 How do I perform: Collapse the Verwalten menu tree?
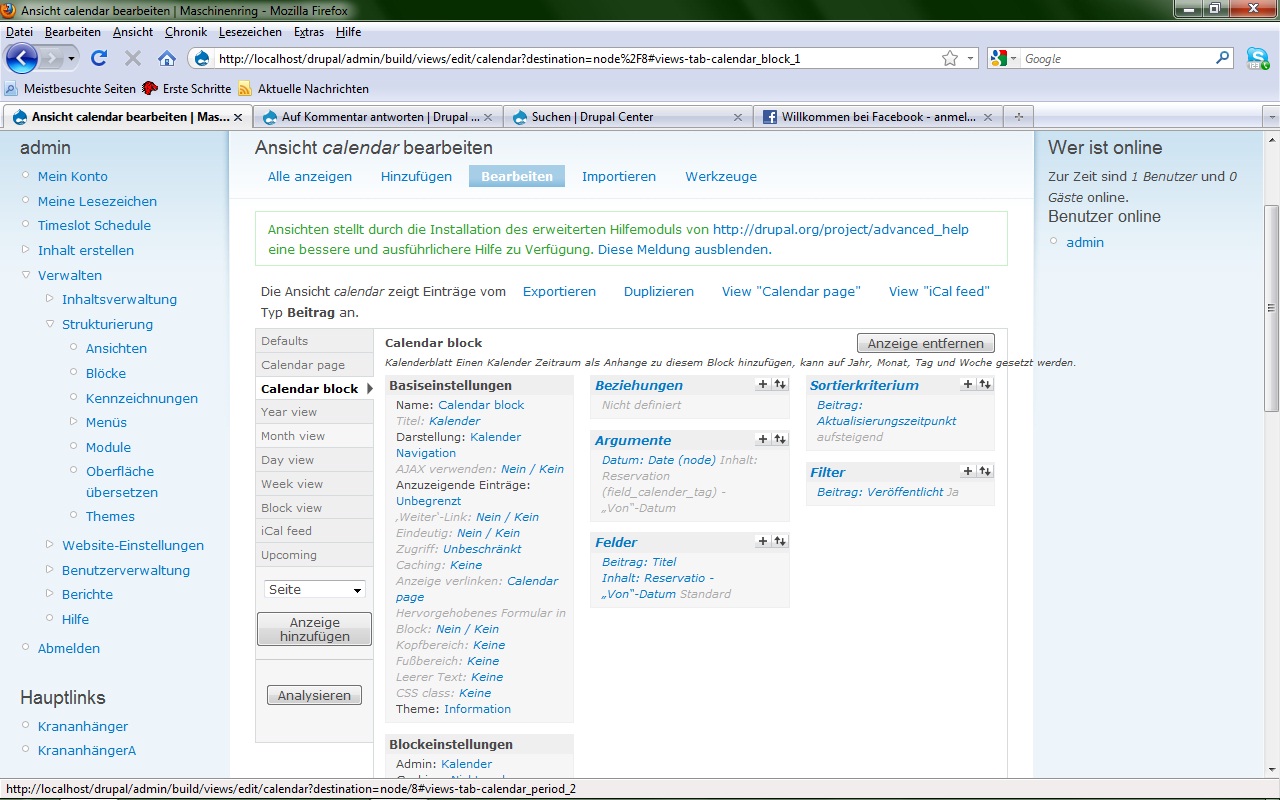pos(26,275)
